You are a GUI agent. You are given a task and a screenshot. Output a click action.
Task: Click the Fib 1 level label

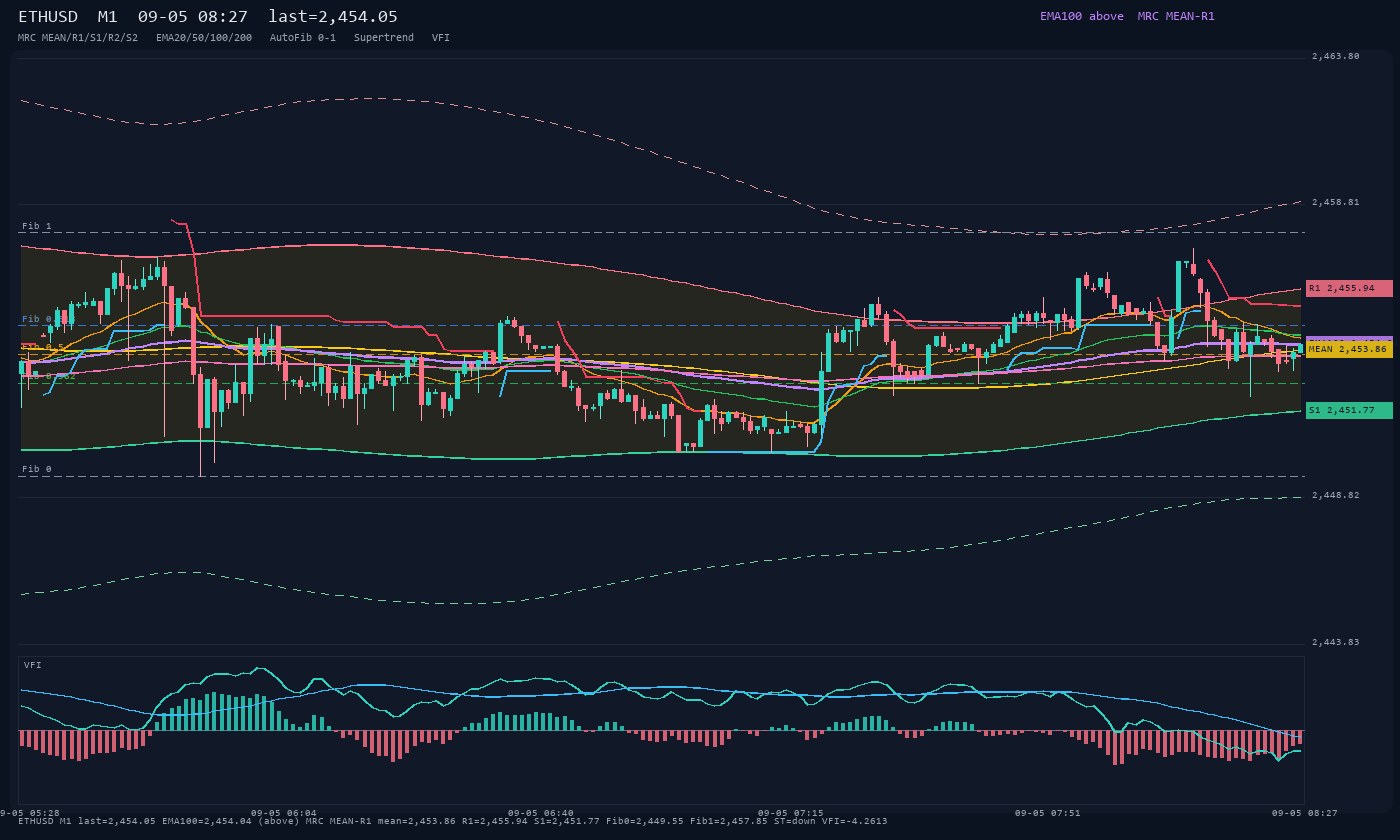pos(37,226)
